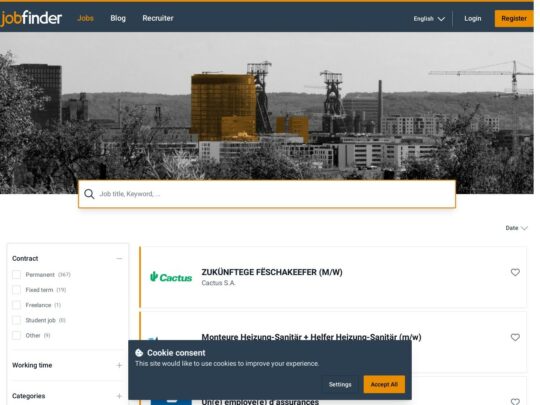This screenshot has width=540, height=405.
Task: Click the Cactus S.A. company name
Action: click(219, 283)
